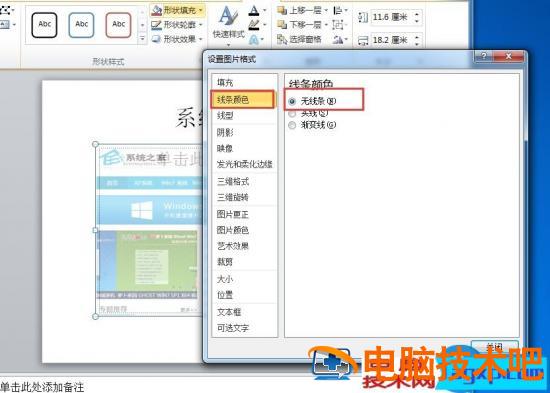Select the 渐变线 radio option
The width and height of the screenshot is (550, 393).
point(292,125)
